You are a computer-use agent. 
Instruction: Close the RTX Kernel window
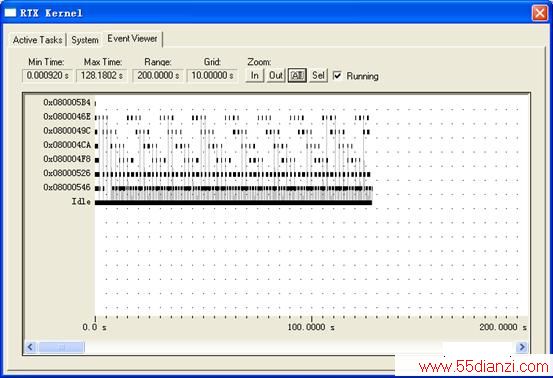coord(540,13)
